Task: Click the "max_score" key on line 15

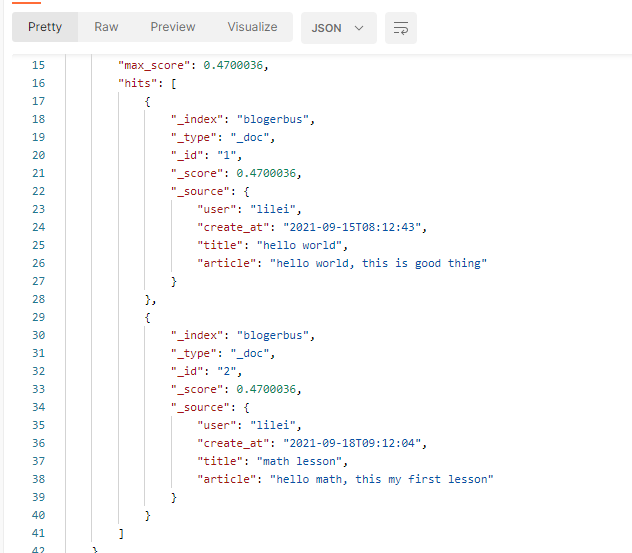Action: tap(154, 65)
